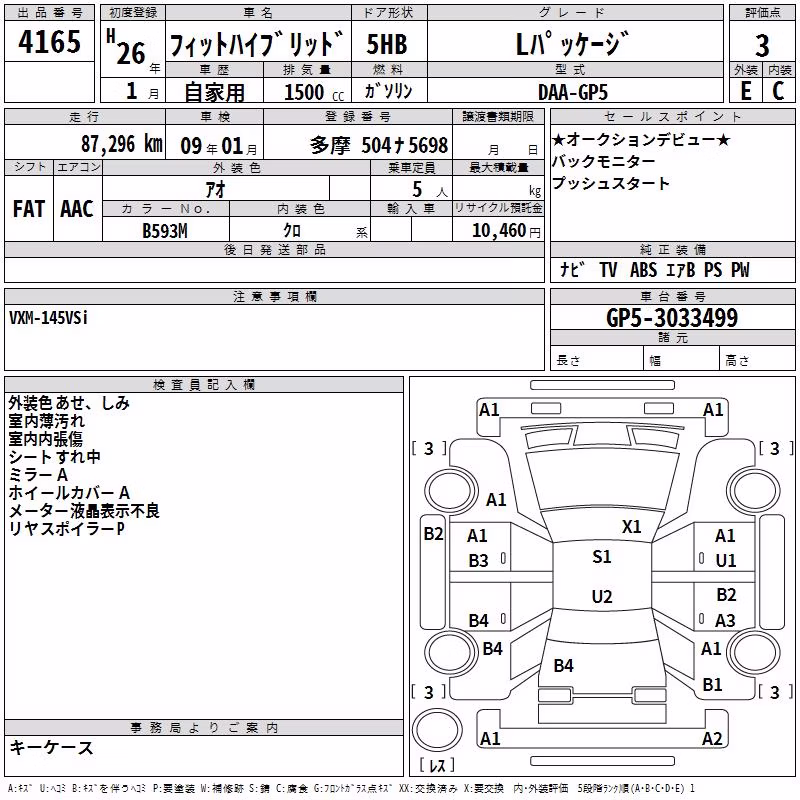
Task: Click the U2 roof dent mark
Action: (602, 596)
